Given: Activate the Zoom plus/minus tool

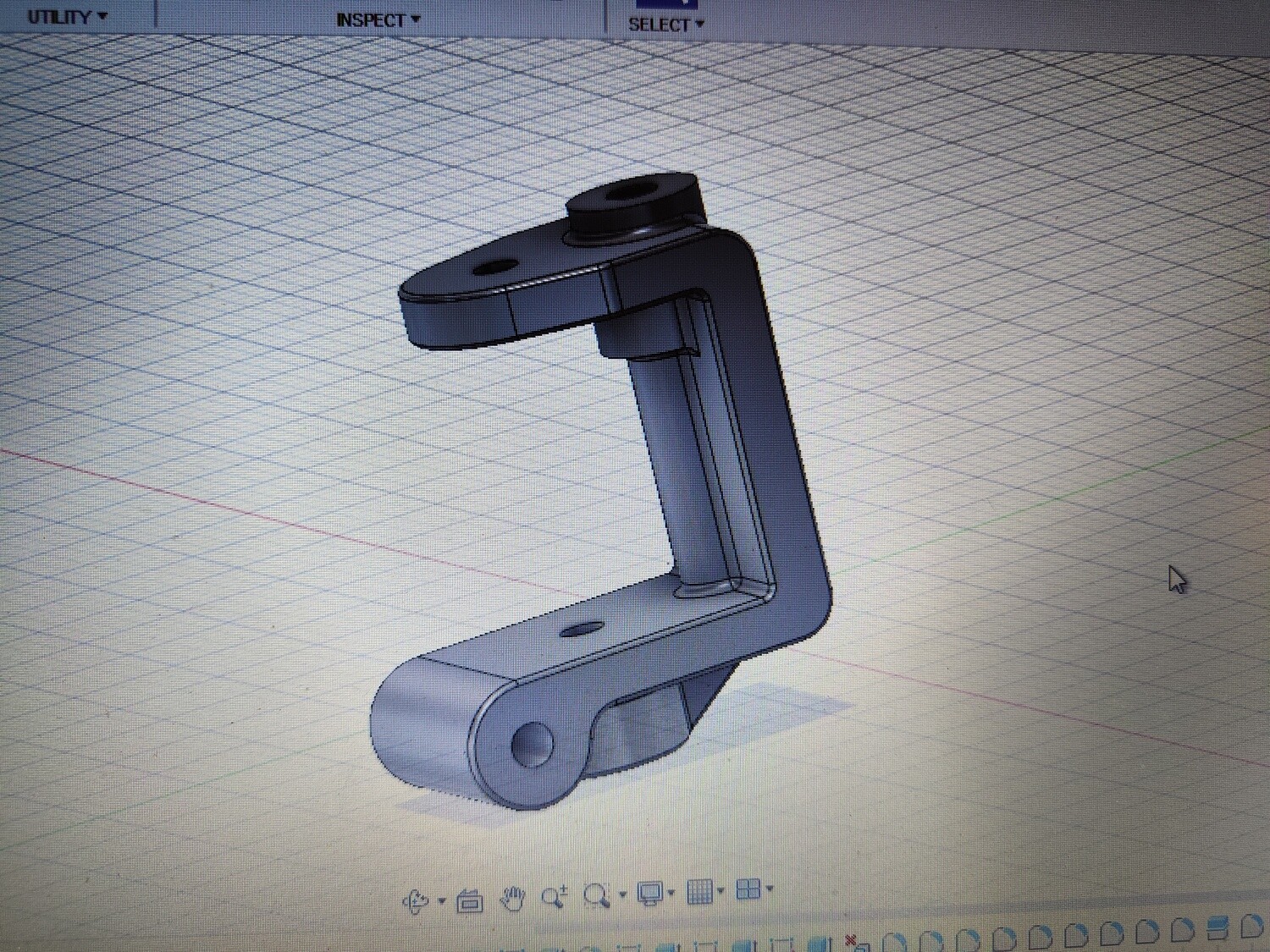Looking at the screenshot, I should [x=555, y=896].
